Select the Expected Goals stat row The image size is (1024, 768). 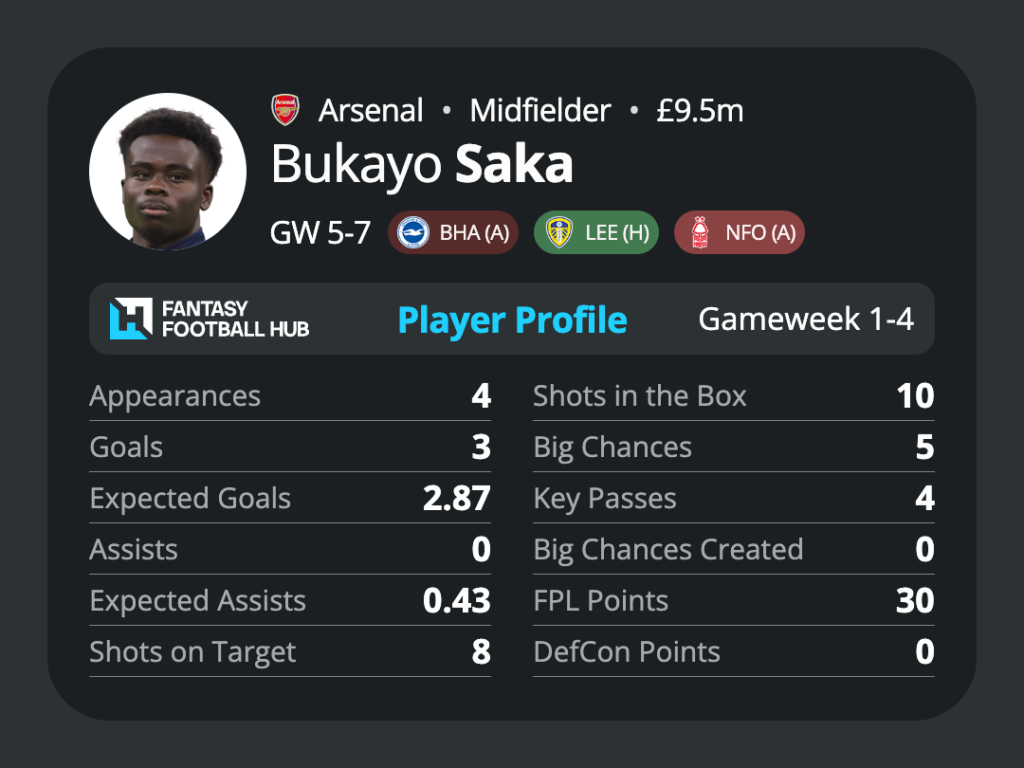pyautogui.click(x=290, y=498)
